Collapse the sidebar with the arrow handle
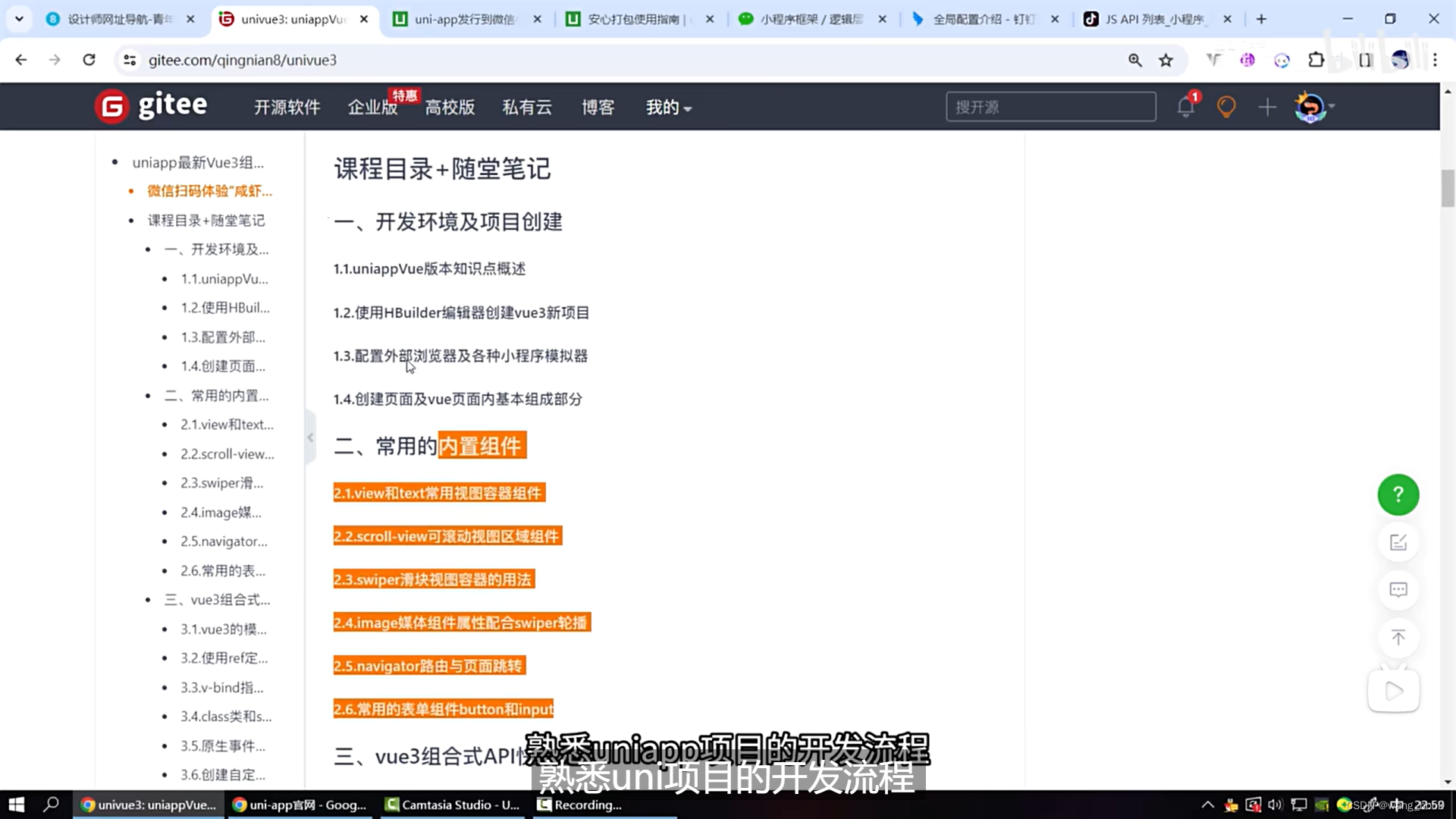This screenshot has width=1456, height=819. (310, 438)
